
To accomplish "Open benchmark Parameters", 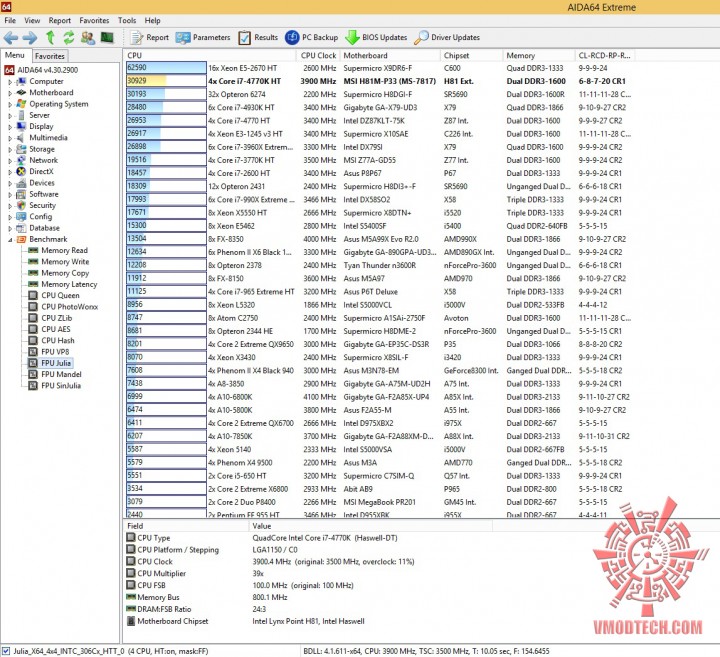I will pos(202,38).
